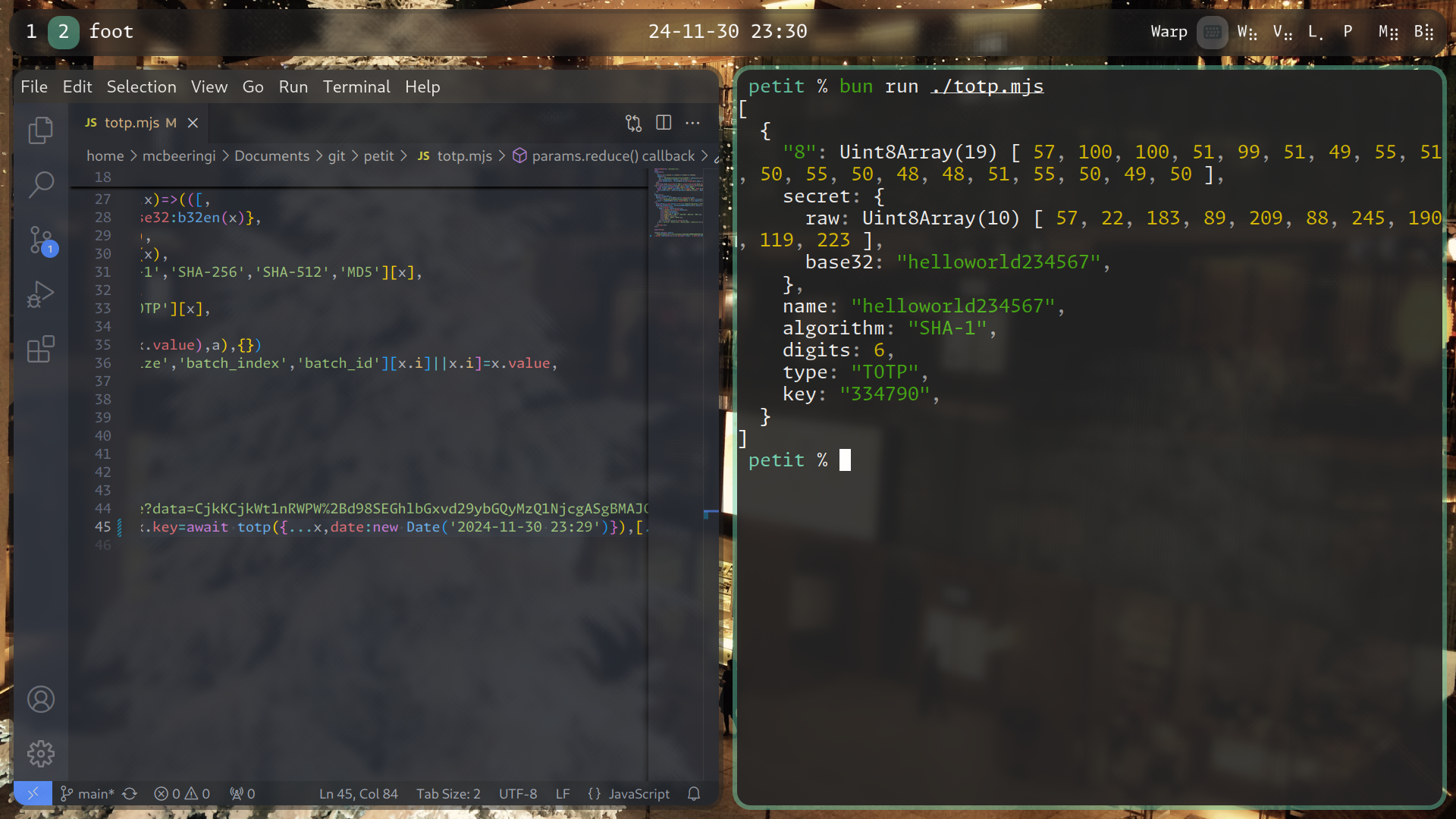The image size is (1456, 819).
Task: Open the Accounts icon in activity bar
Action: coord(41,699)
